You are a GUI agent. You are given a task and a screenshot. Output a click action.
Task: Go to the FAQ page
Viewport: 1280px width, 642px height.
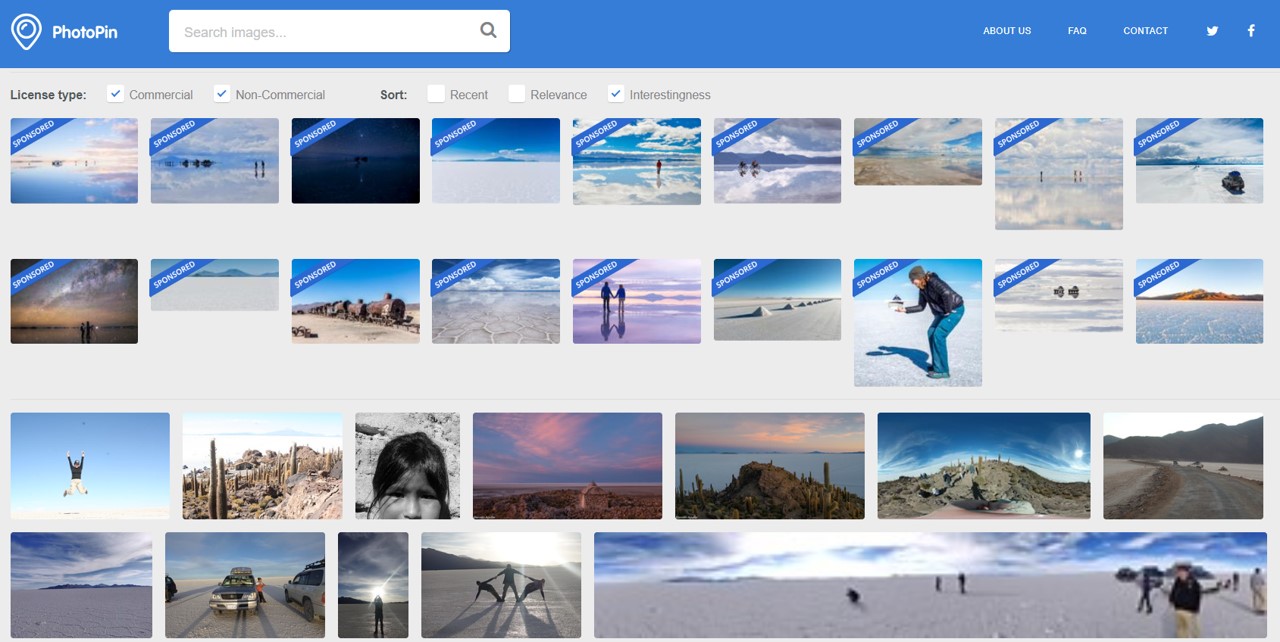[1077, 31]
